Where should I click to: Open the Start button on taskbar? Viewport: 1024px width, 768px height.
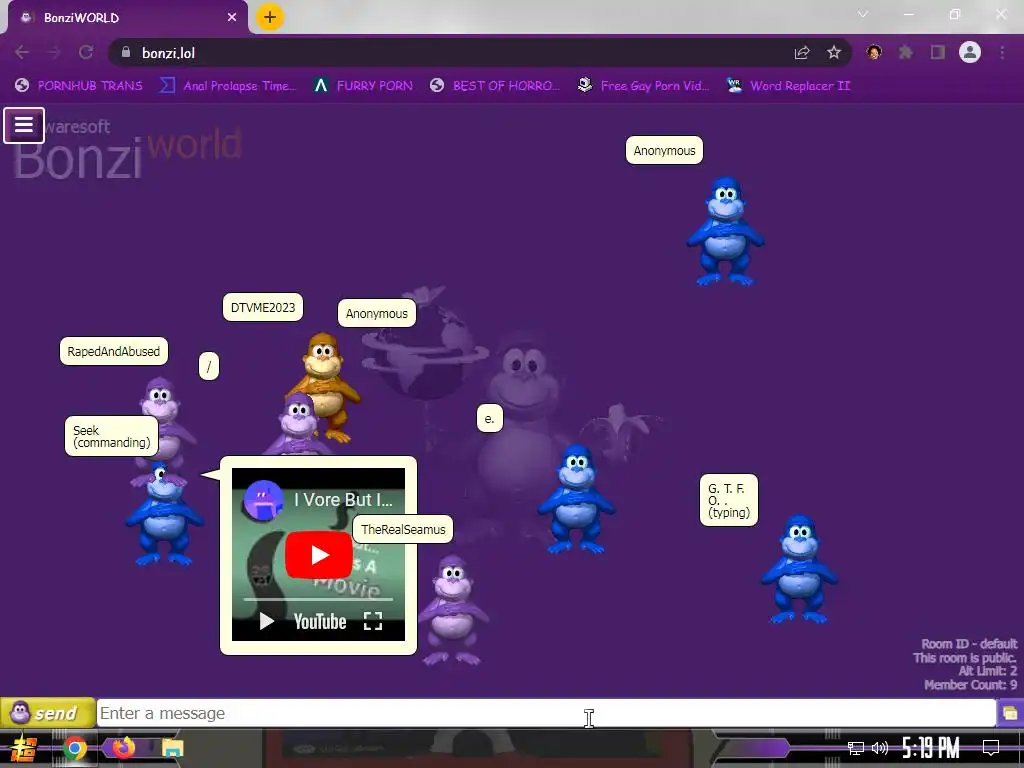(24, 748)
